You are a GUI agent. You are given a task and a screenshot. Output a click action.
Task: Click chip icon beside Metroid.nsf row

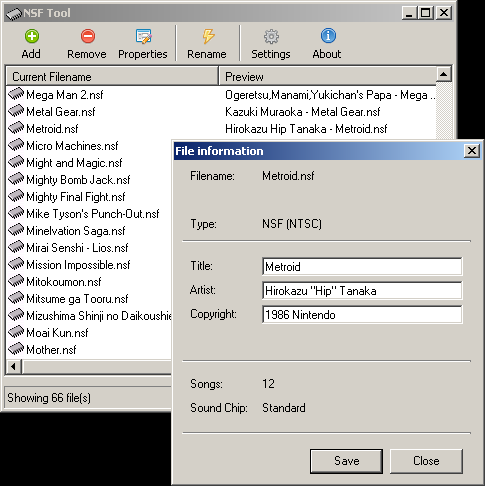(16, 128)
